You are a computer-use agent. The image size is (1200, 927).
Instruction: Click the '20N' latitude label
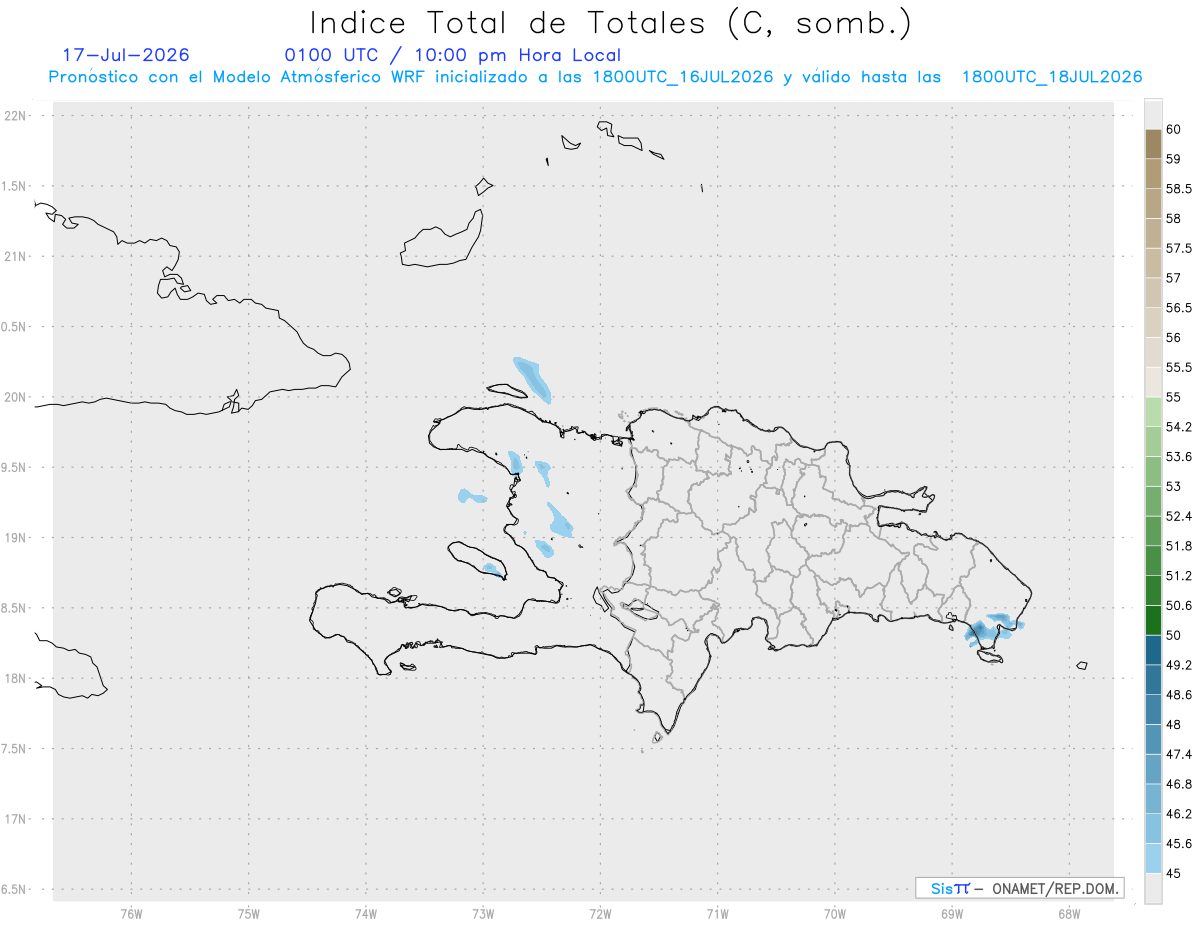click(x=17, y=397)
